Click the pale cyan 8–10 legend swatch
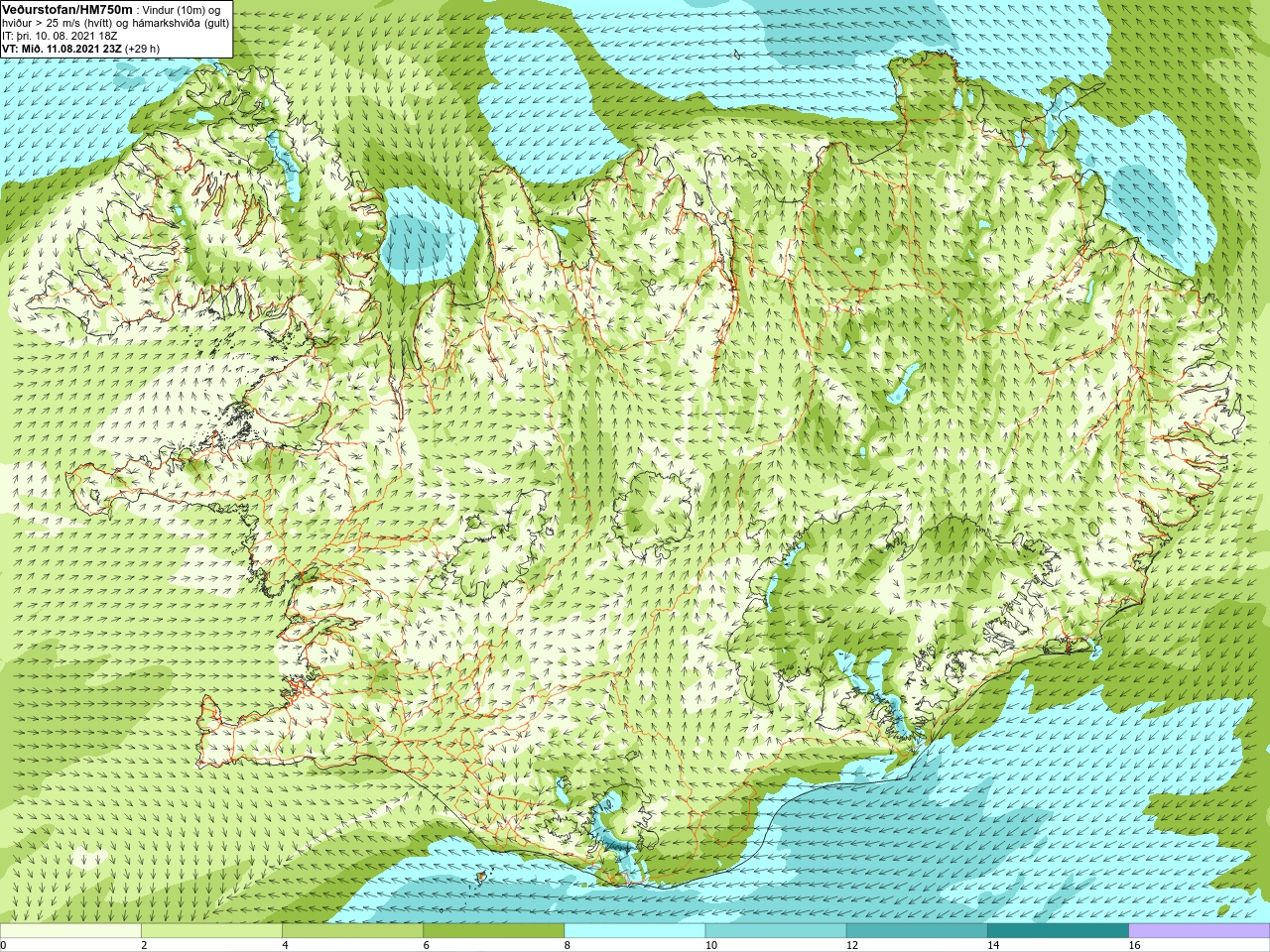 coord(635,931)
